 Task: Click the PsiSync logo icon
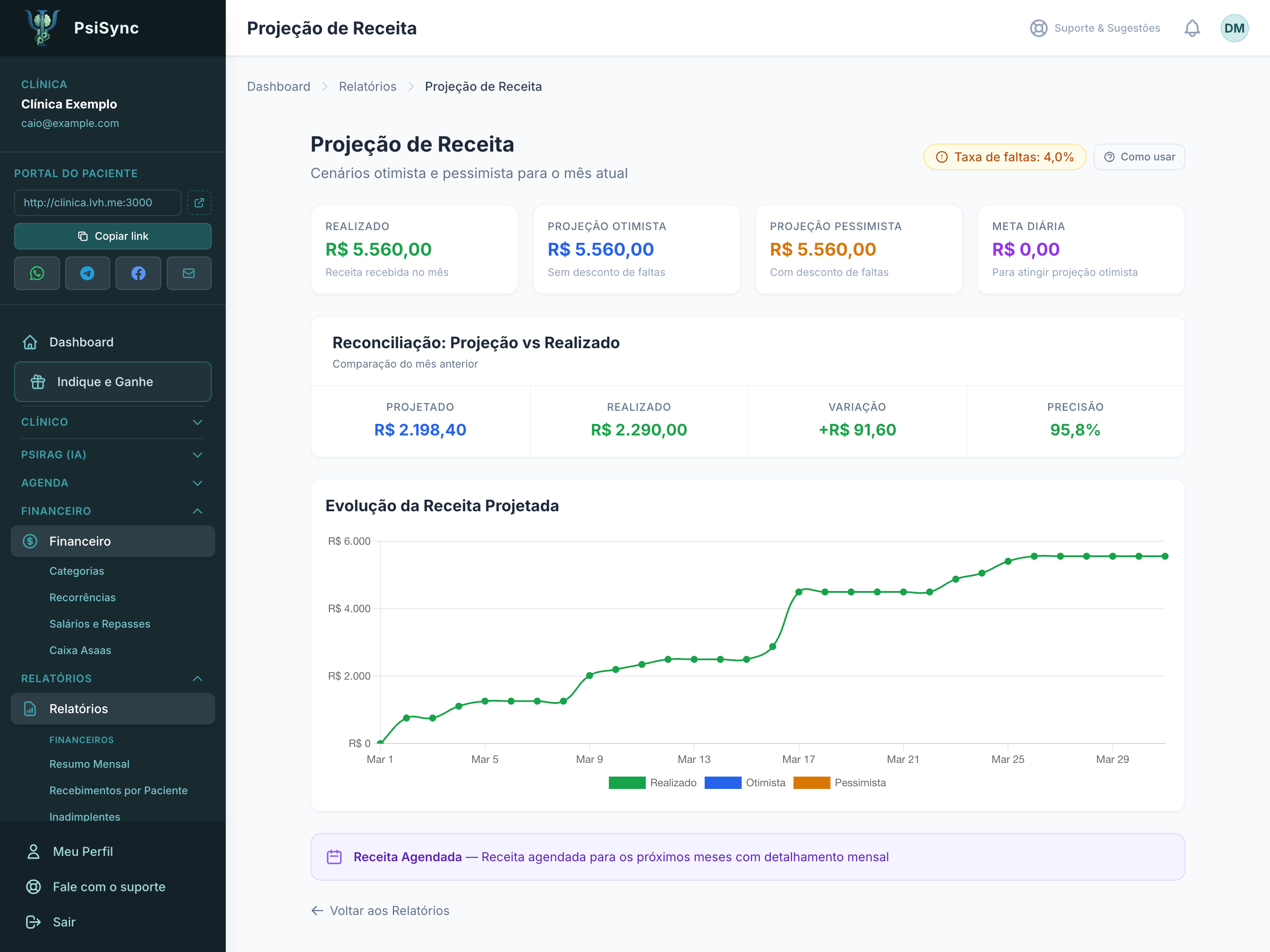tap(42, 27)
